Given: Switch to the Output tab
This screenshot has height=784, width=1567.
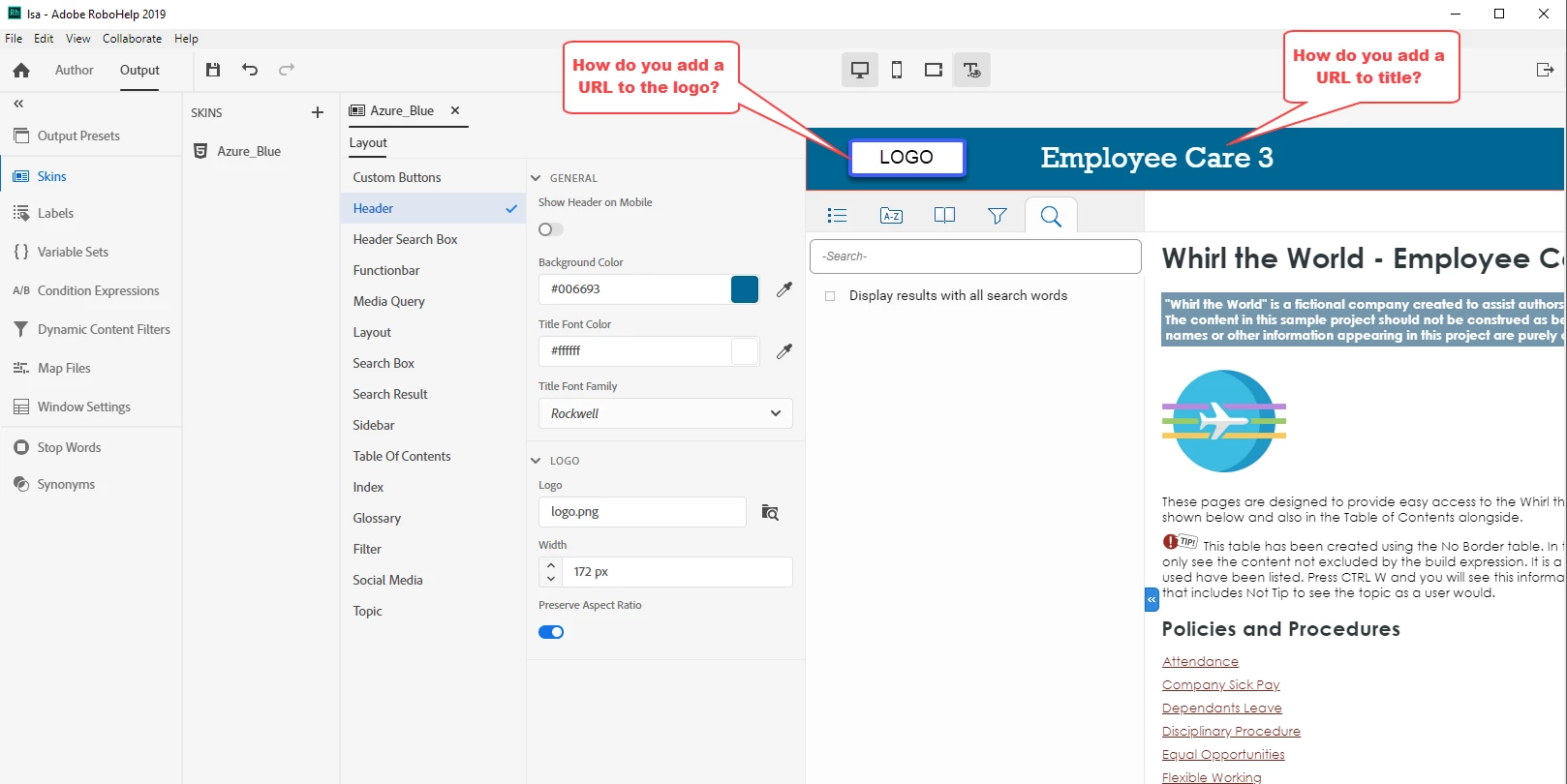Looking at the screenshot, I should (x=139, y=70).
